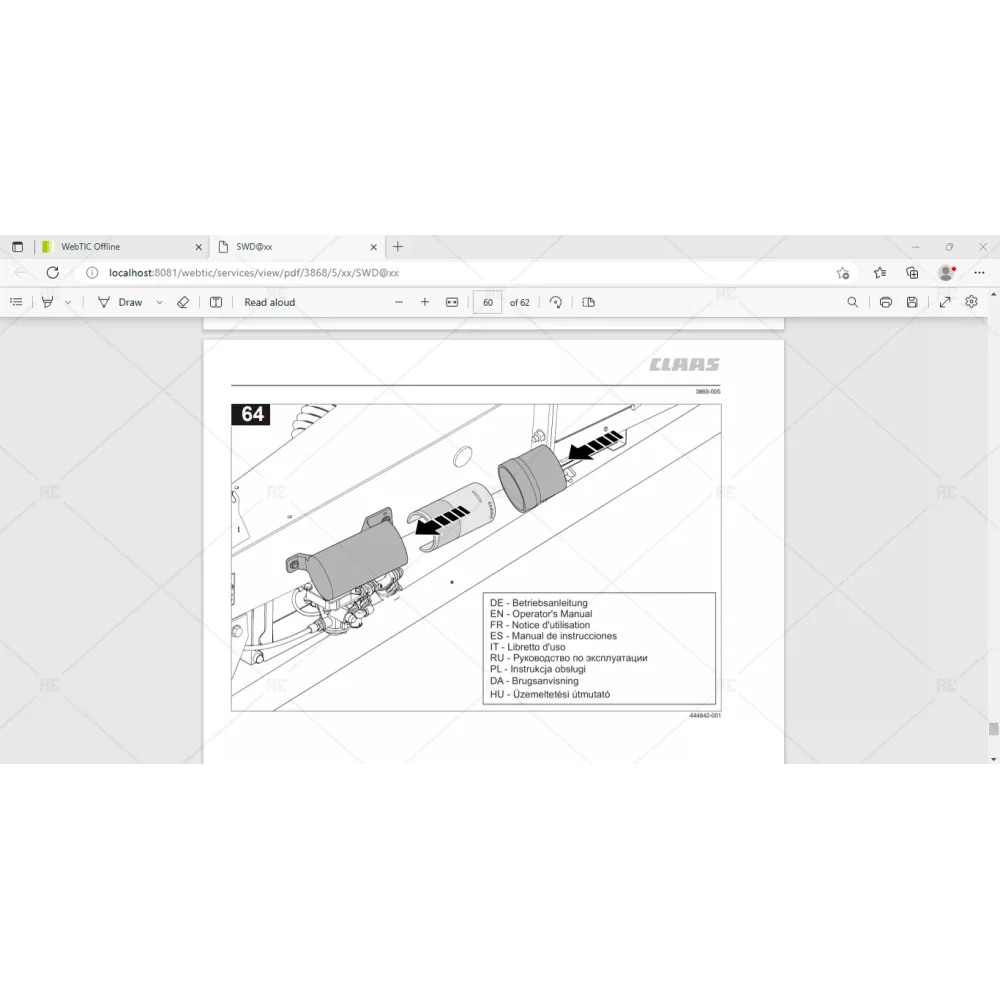Activate the Draw tool
Viewport: 1000px width, 1000px height.
pyautogui.click(x=120, y=302)
